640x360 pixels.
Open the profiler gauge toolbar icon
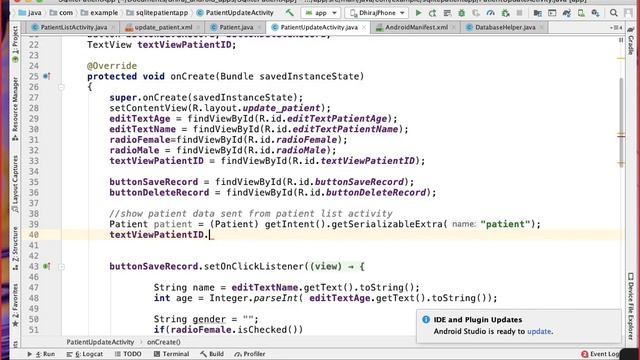(491, 13)
